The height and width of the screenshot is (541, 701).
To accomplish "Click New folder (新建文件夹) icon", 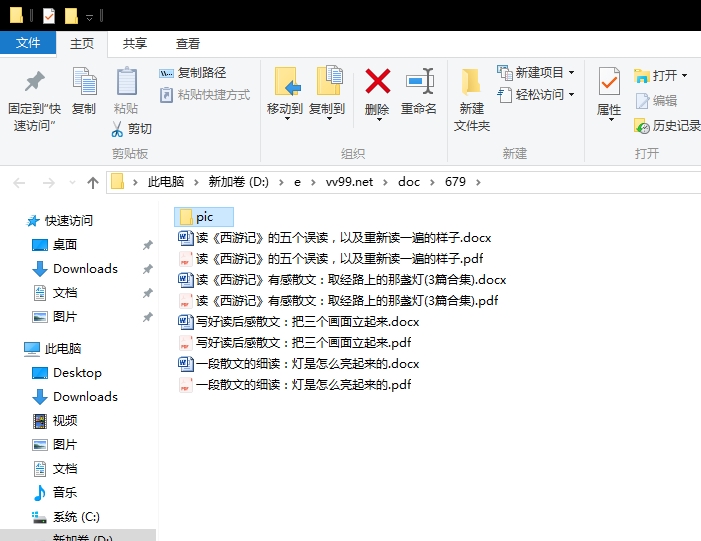I will point(471,81).
